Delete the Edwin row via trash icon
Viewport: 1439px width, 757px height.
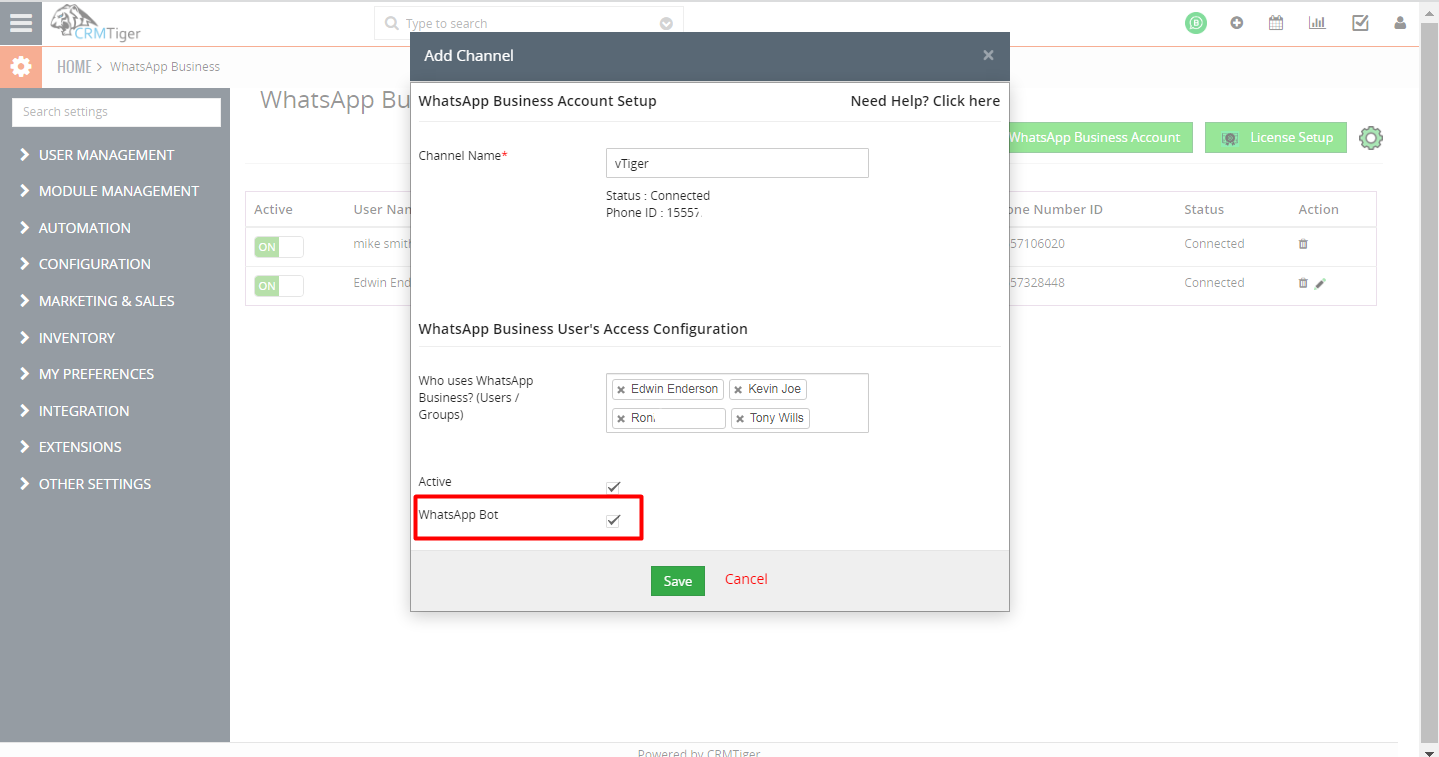pyautogui.click(x=1302, y=283)
